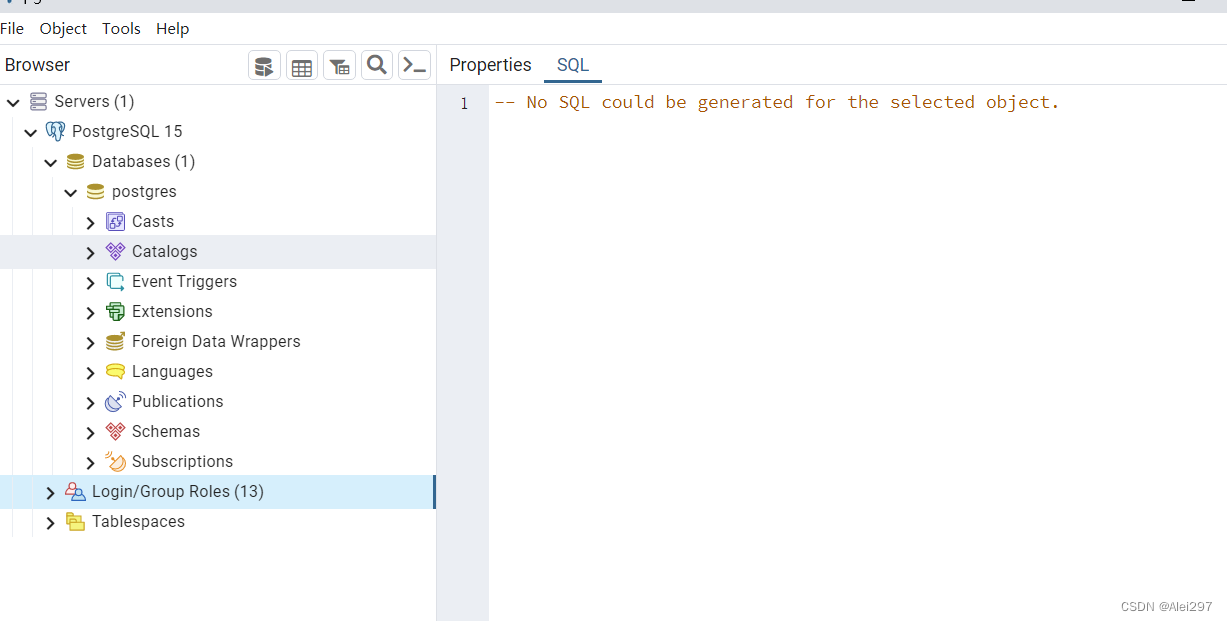Expand the Foreign Data Wrappers node
The width and height of the screenshot is (1227, 621).
point(91,343)
